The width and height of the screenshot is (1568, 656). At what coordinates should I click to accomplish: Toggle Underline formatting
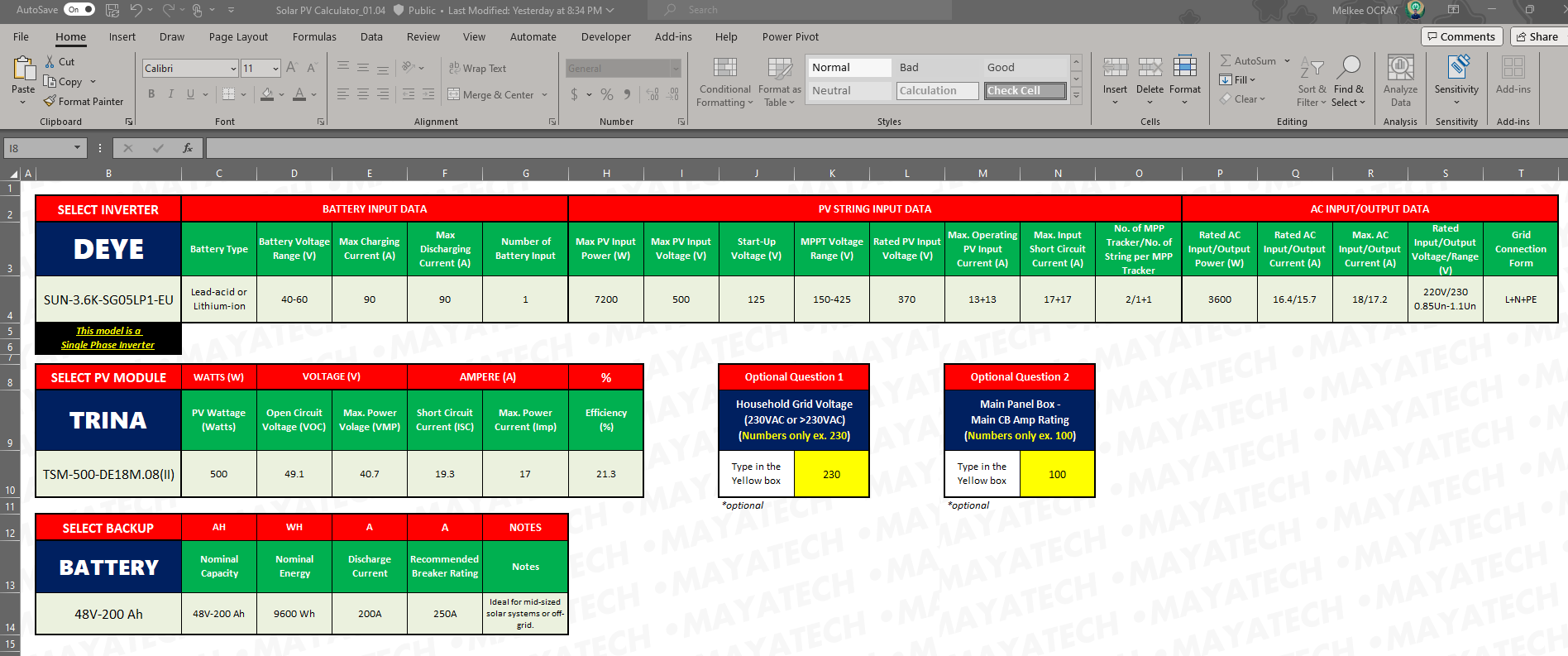point(190,94)
